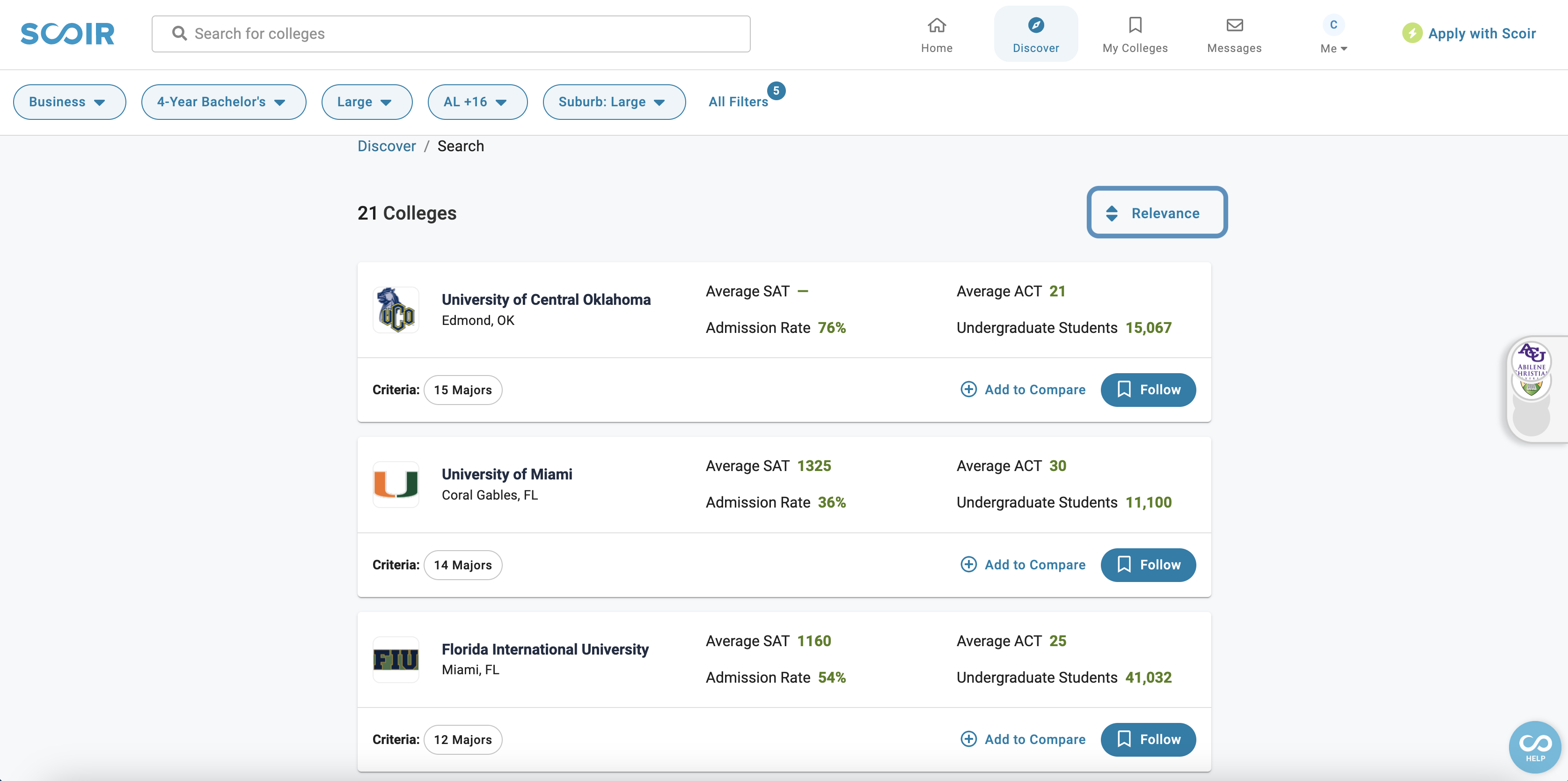
Task: Click Edmond, OK location text
Action: click(x=478, y=320)
